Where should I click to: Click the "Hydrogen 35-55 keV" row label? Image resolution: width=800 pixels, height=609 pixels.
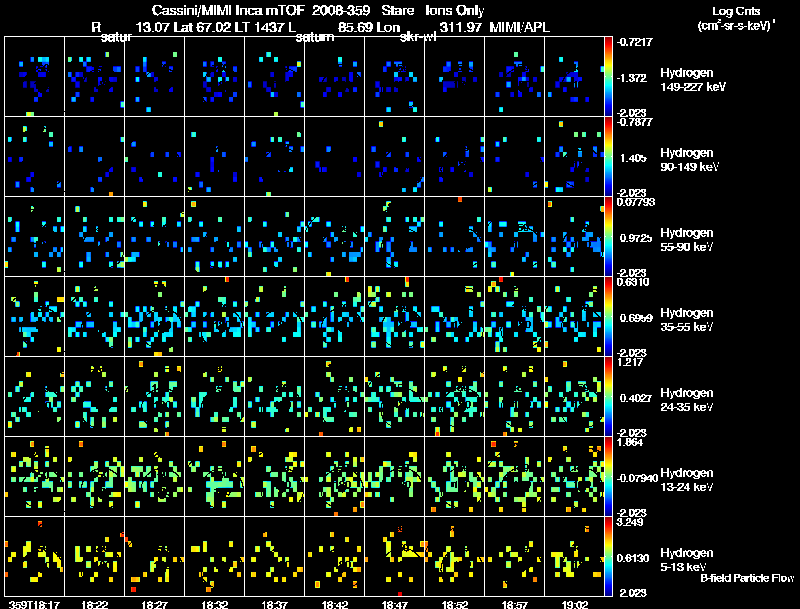pyautogui.click(x=687, y=320)
